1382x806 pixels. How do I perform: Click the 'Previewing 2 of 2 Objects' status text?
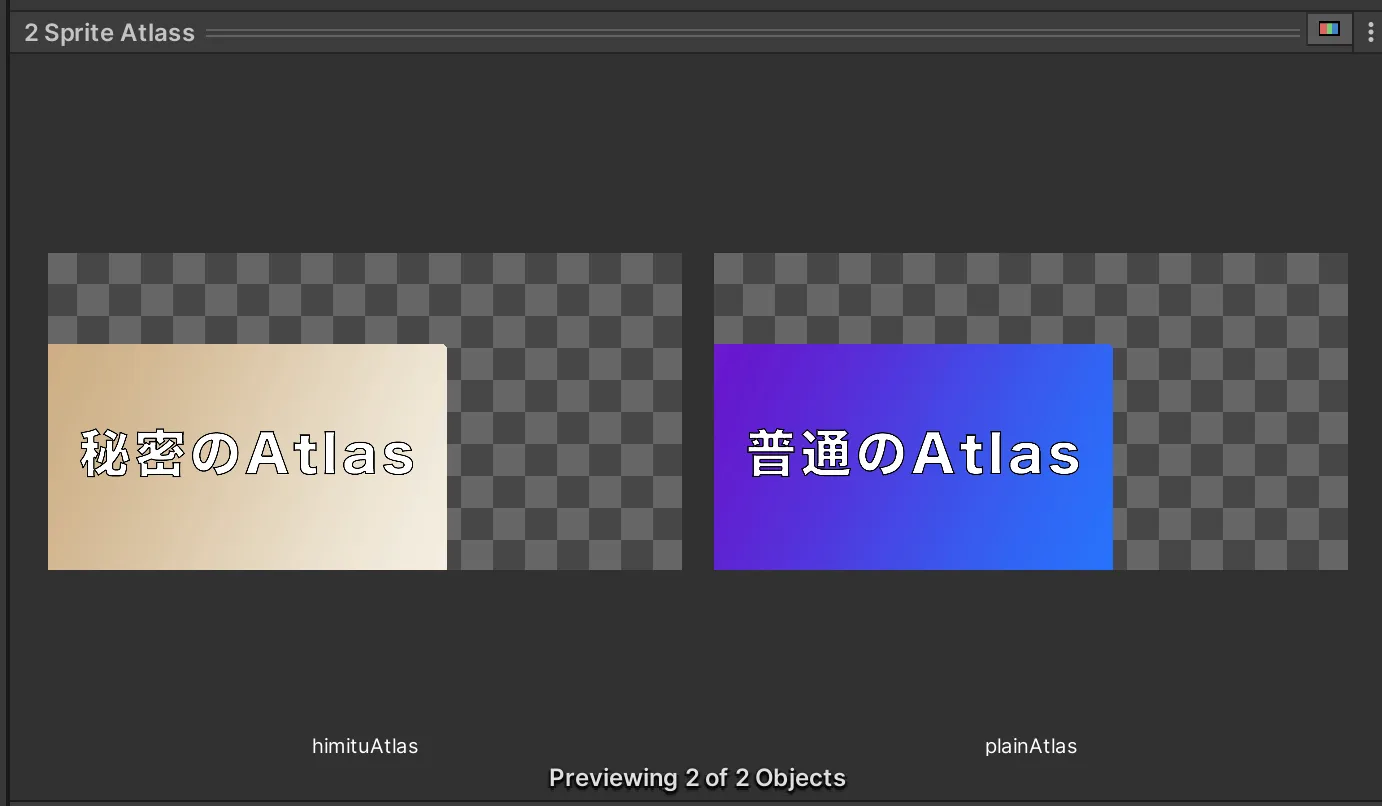696,777
